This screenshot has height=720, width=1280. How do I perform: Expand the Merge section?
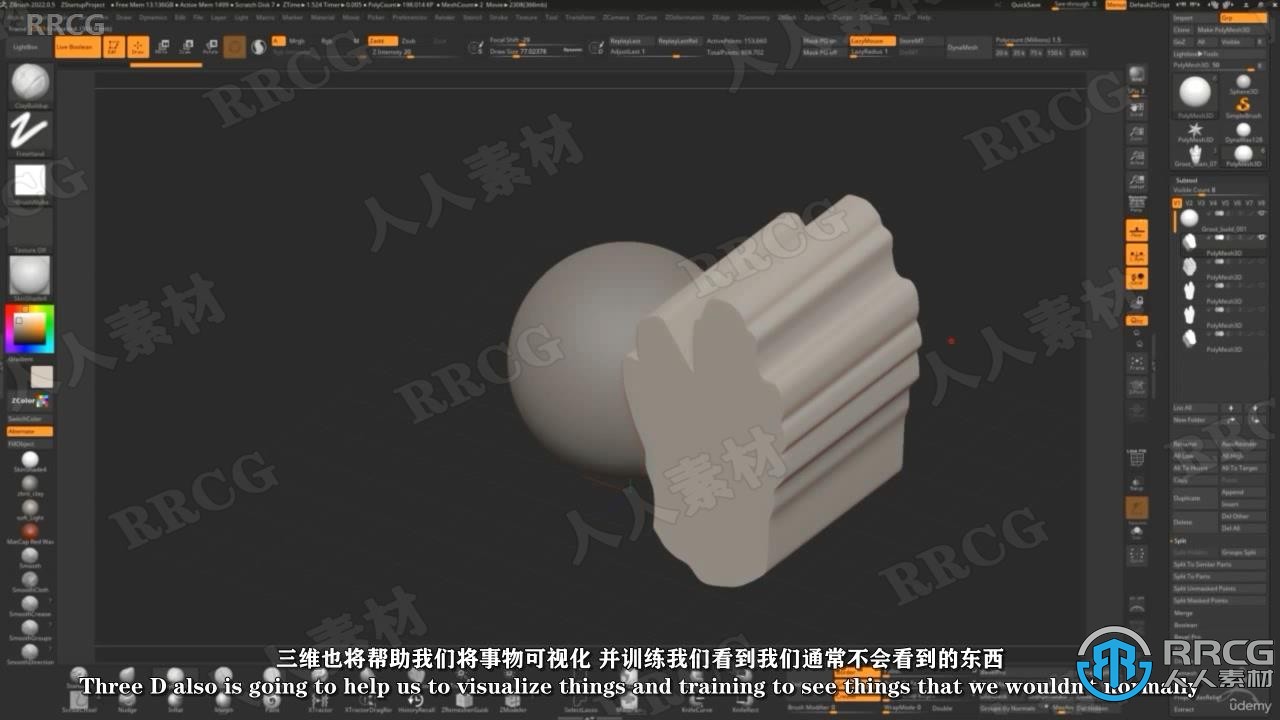coord(1185,613)
